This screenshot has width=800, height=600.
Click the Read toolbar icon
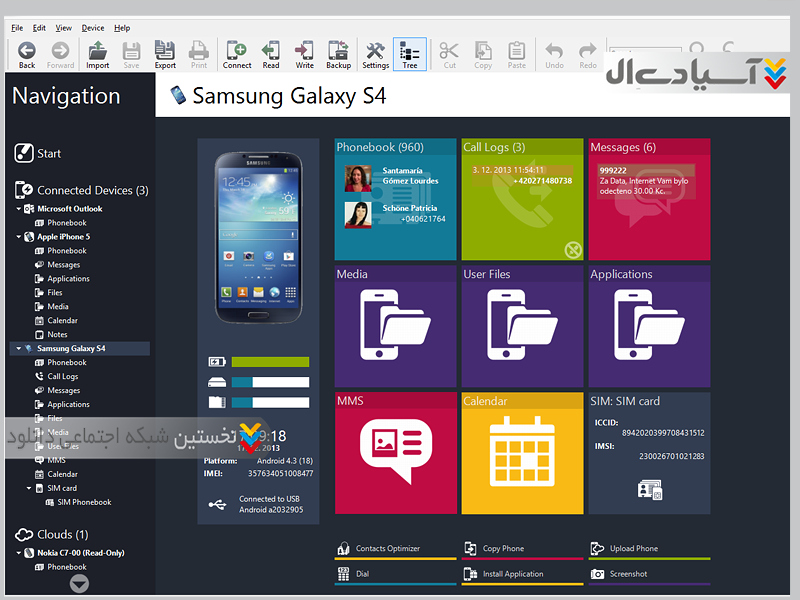271,54
